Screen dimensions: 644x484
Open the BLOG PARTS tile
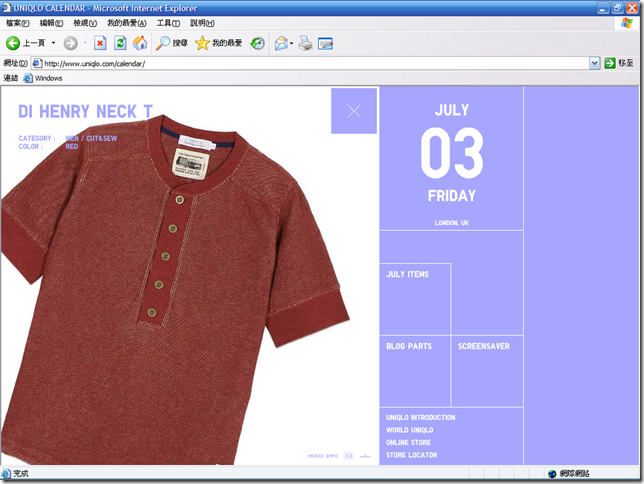(x=415, y=371)
